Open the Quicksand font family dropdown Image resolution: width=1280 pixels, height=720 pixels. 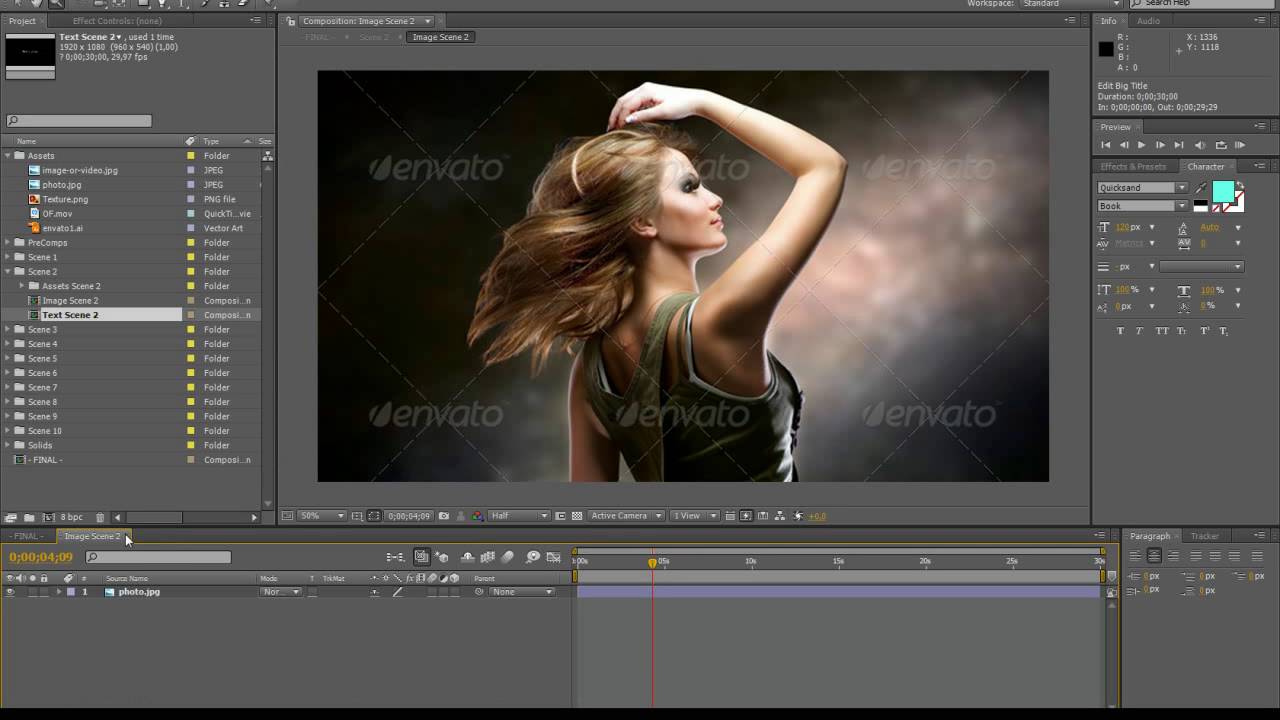click(1142, 188)
